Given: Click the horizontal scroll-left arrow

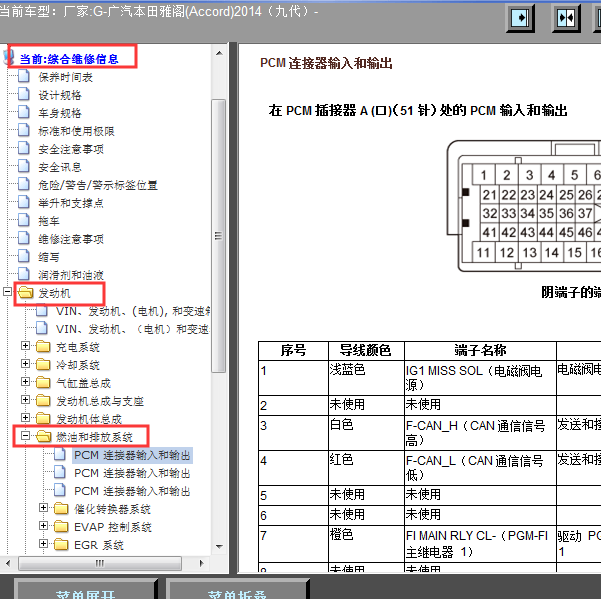Looking at the screenshot, I should point(8,563).
